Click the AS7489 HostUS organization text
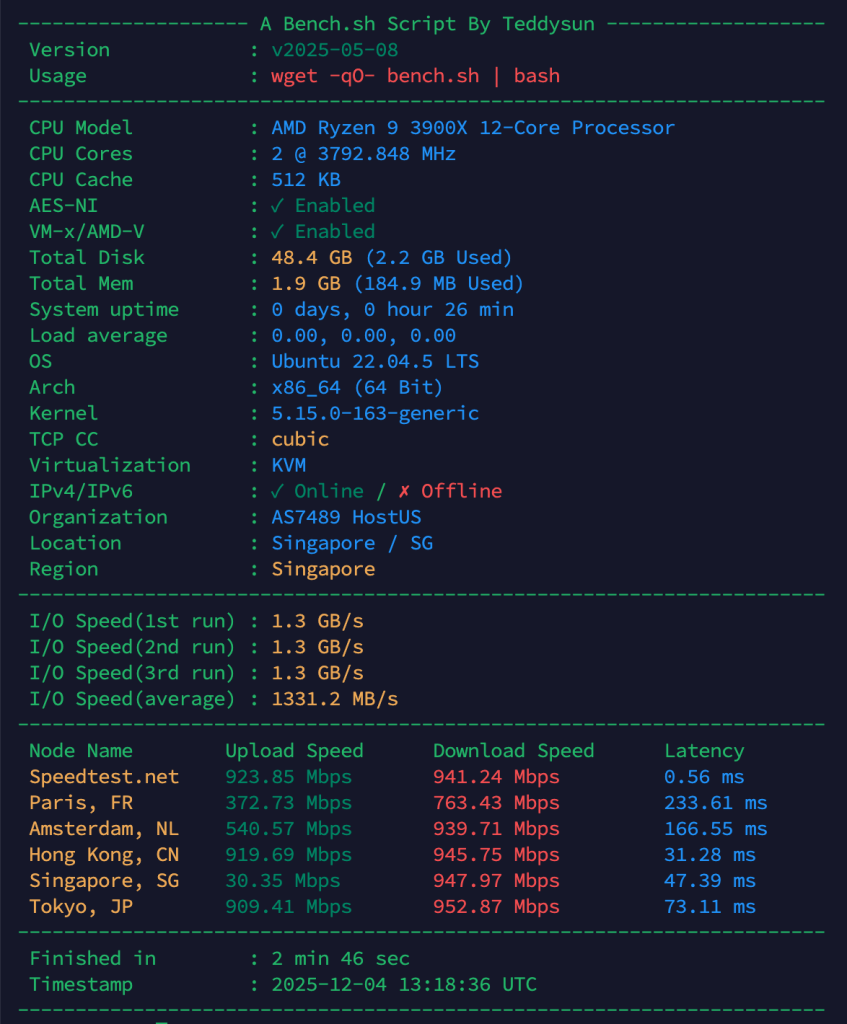 point(346,518)
